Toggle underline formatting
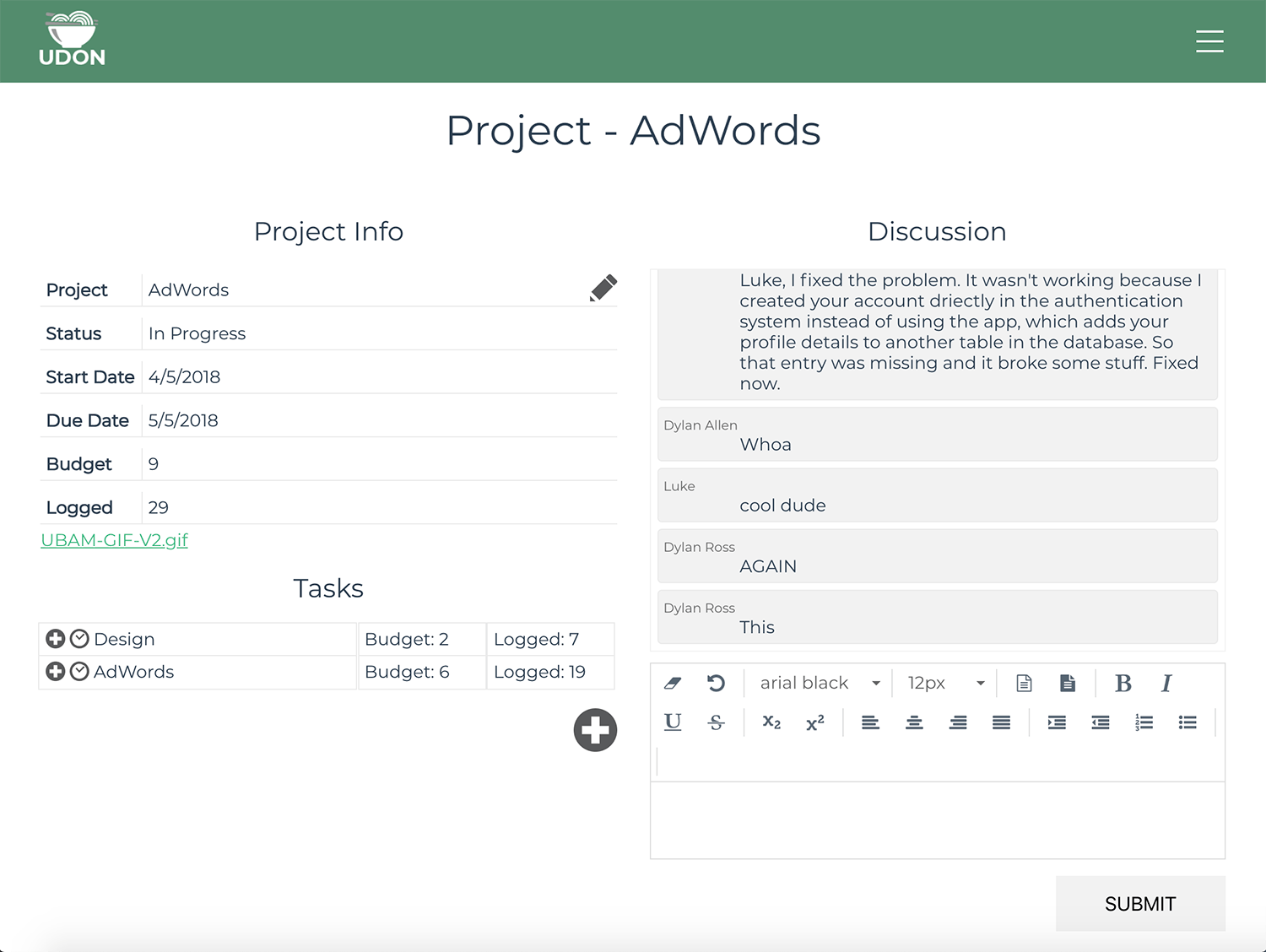 click(x=673, y=722)
